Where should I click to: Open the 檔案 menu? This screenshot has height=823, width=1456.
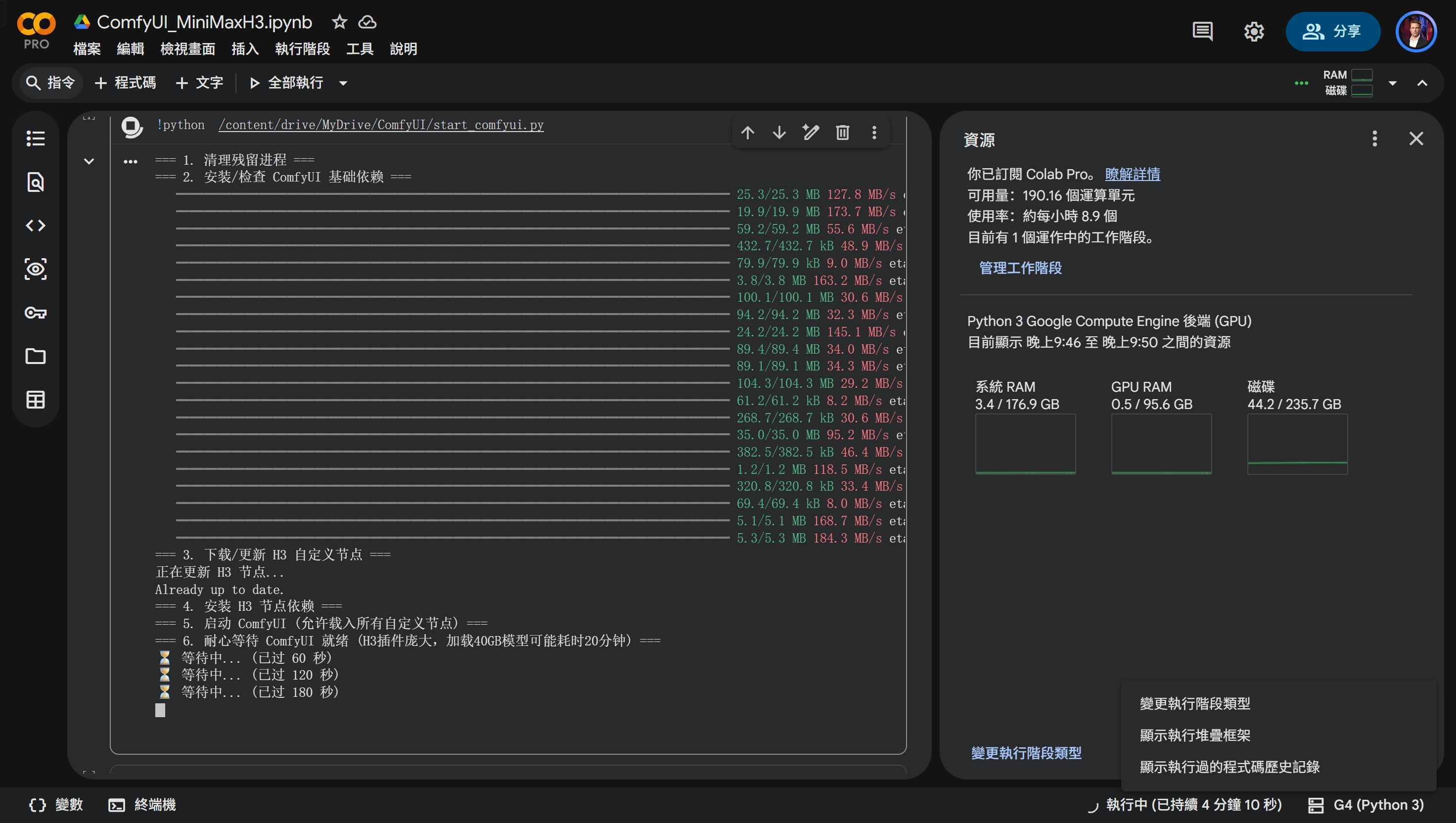coord(87,49)
